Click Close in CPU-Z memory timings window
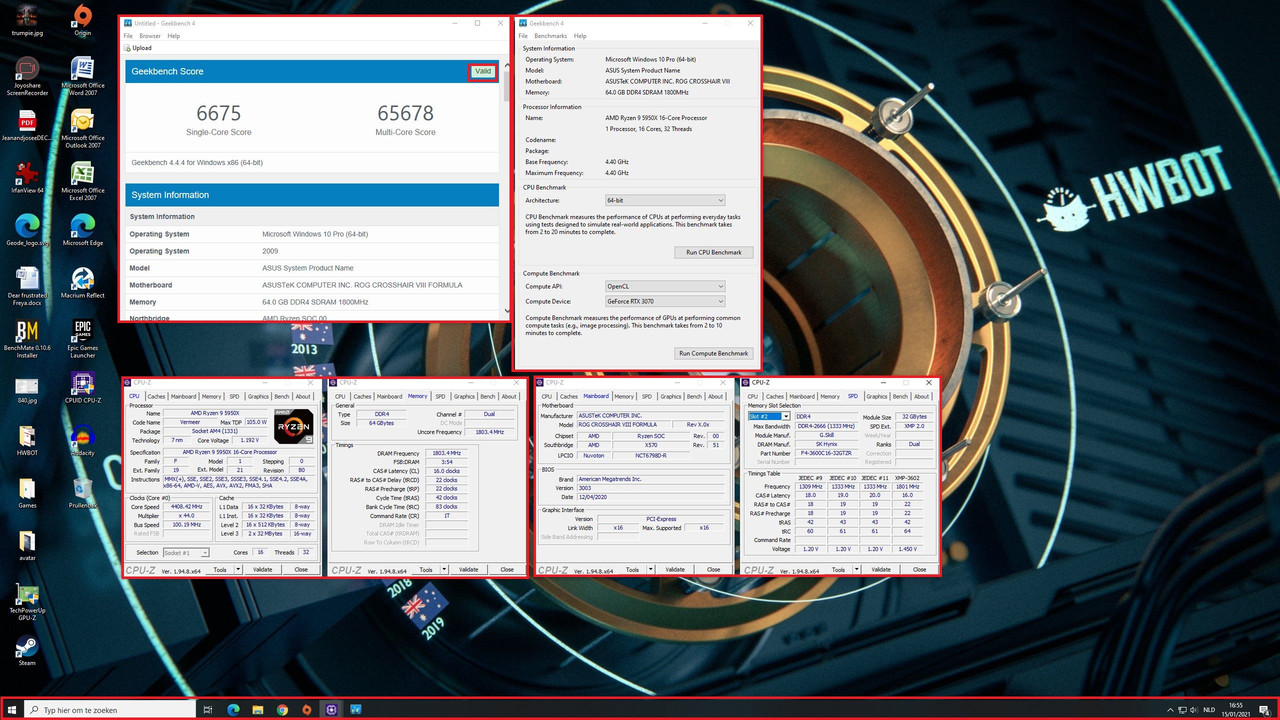The height and width of the screenshot is (720, 1280). click(507, 569)
